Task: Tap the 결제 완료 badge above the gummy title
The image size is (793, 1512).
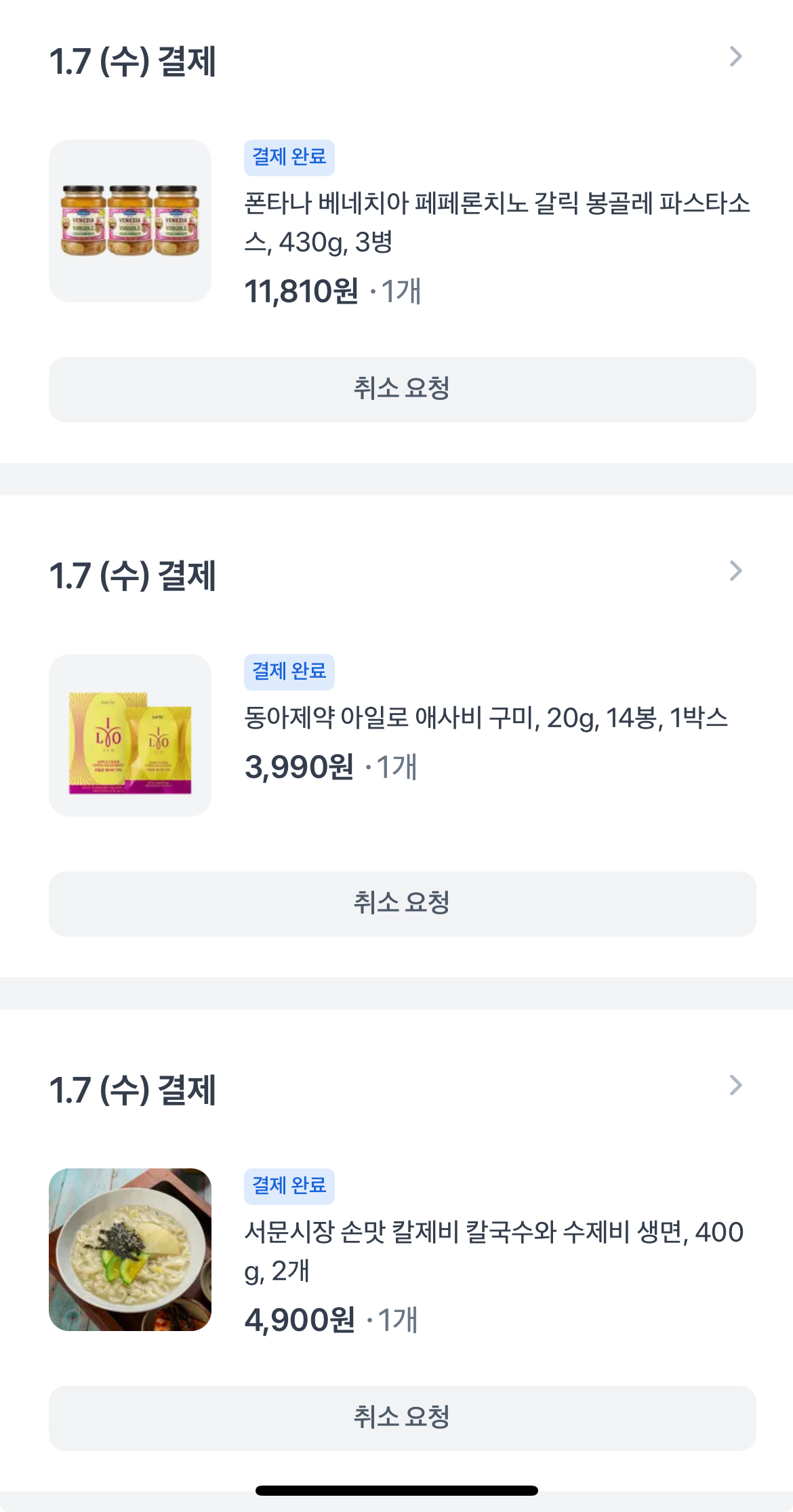Action: [289, 672]
